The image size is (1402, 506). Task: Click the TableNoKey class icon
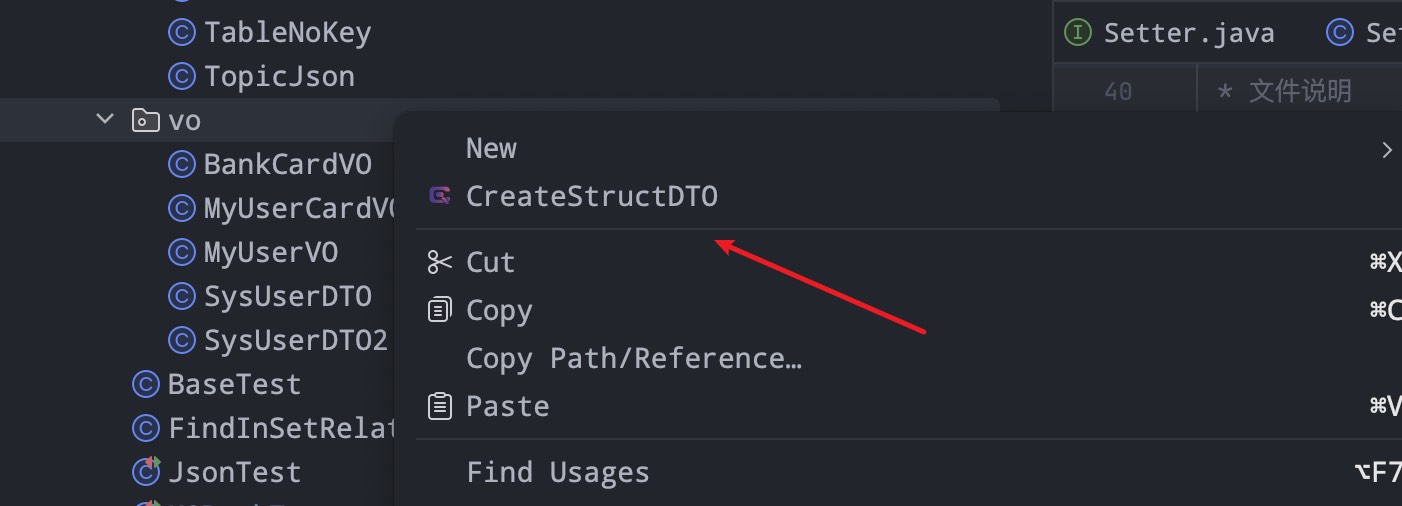181,33
